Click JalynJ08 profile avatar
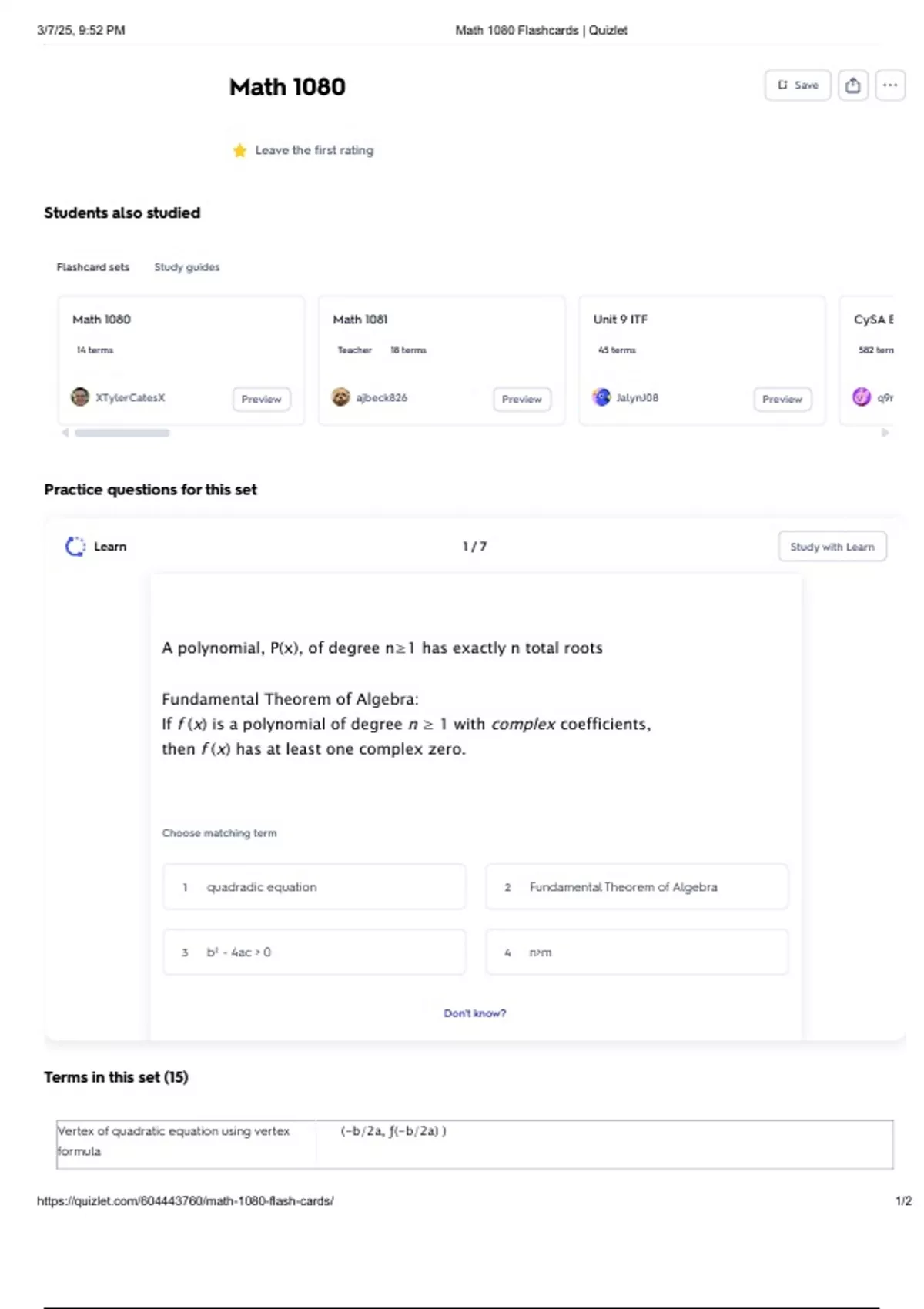Screen dimensions: 924x1309 [x=601, y=397]
